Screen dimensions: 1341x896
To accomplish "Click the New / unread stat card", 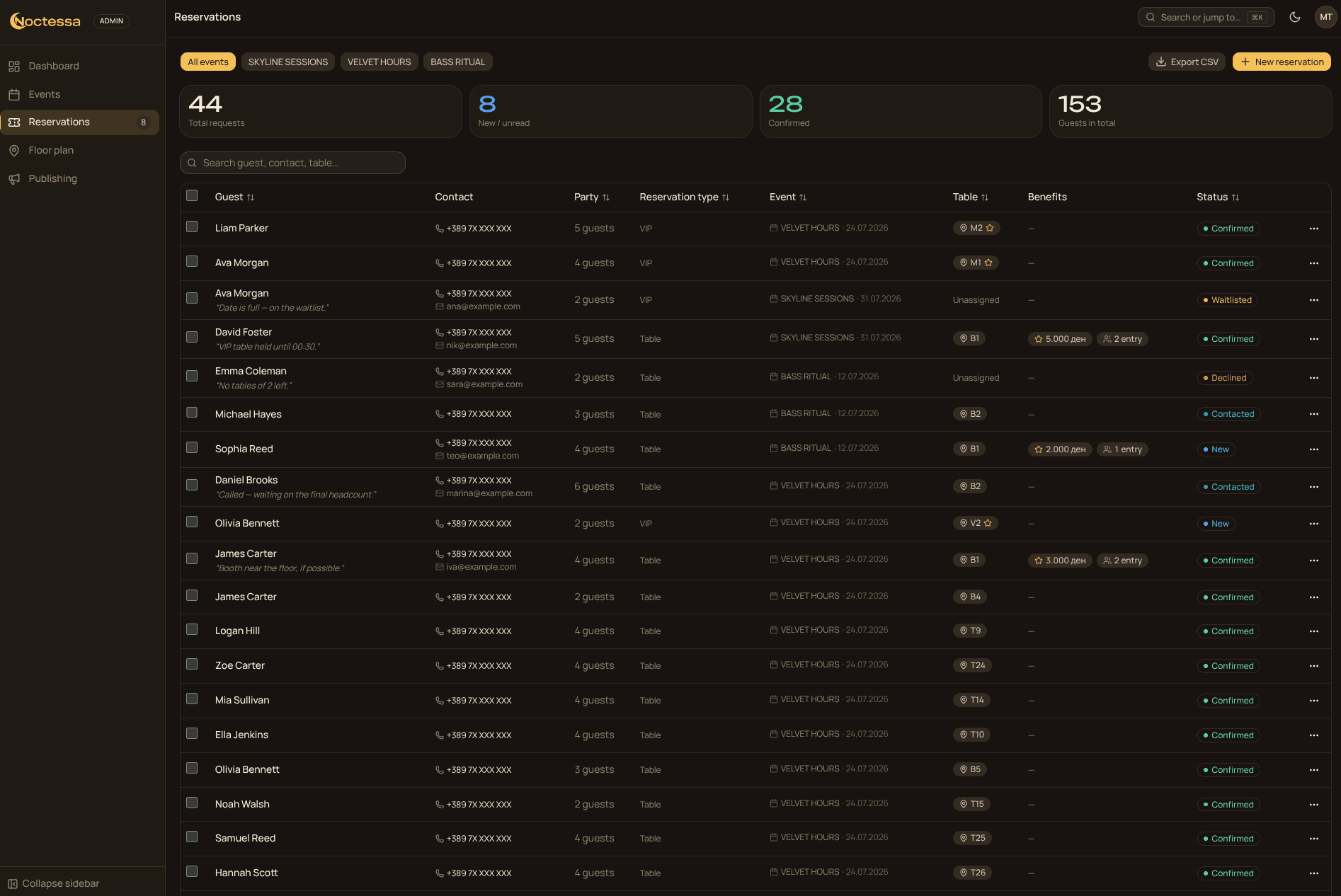I will (x=610, y=112).
